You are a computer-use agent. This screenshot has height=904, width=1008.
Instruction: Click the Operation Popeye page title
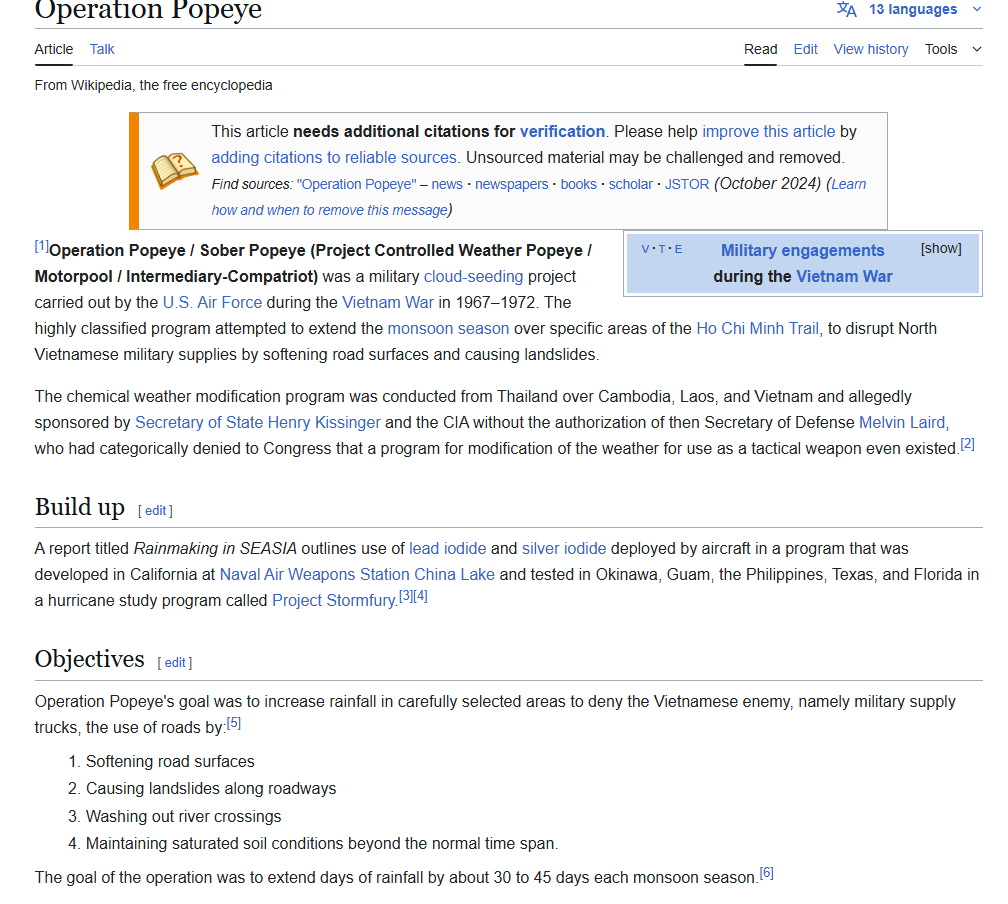[148, 10]
